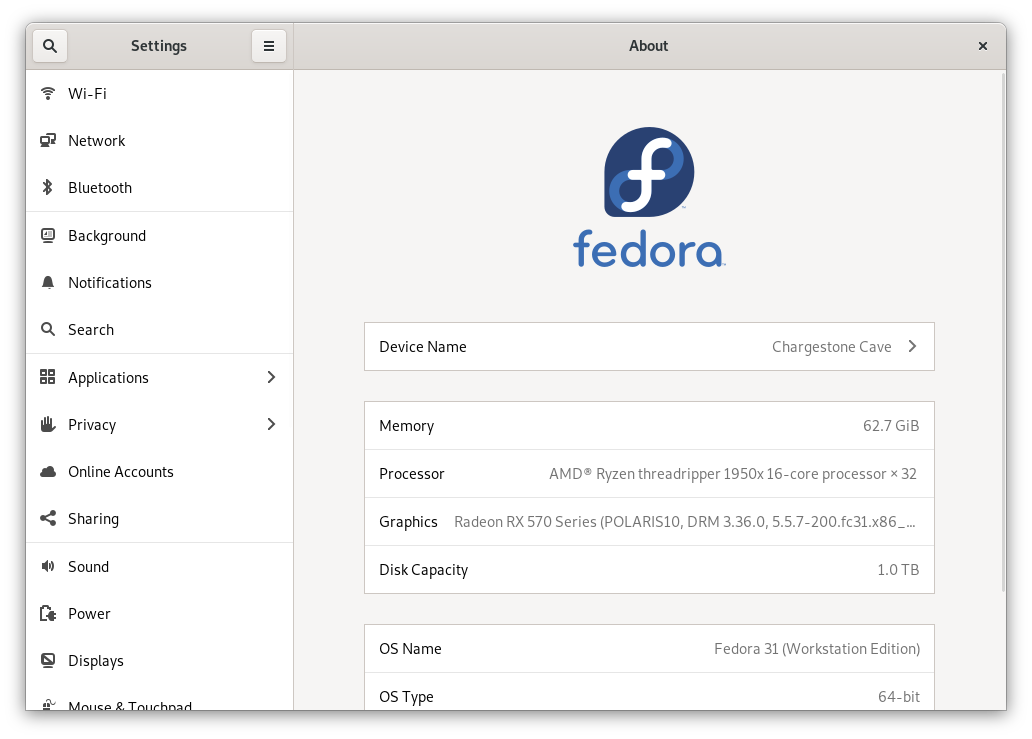The image size is (1032, 739).
Task: Click the Online Accounts cloud icon
Action: pyautogui.click(x=47, y=472)
